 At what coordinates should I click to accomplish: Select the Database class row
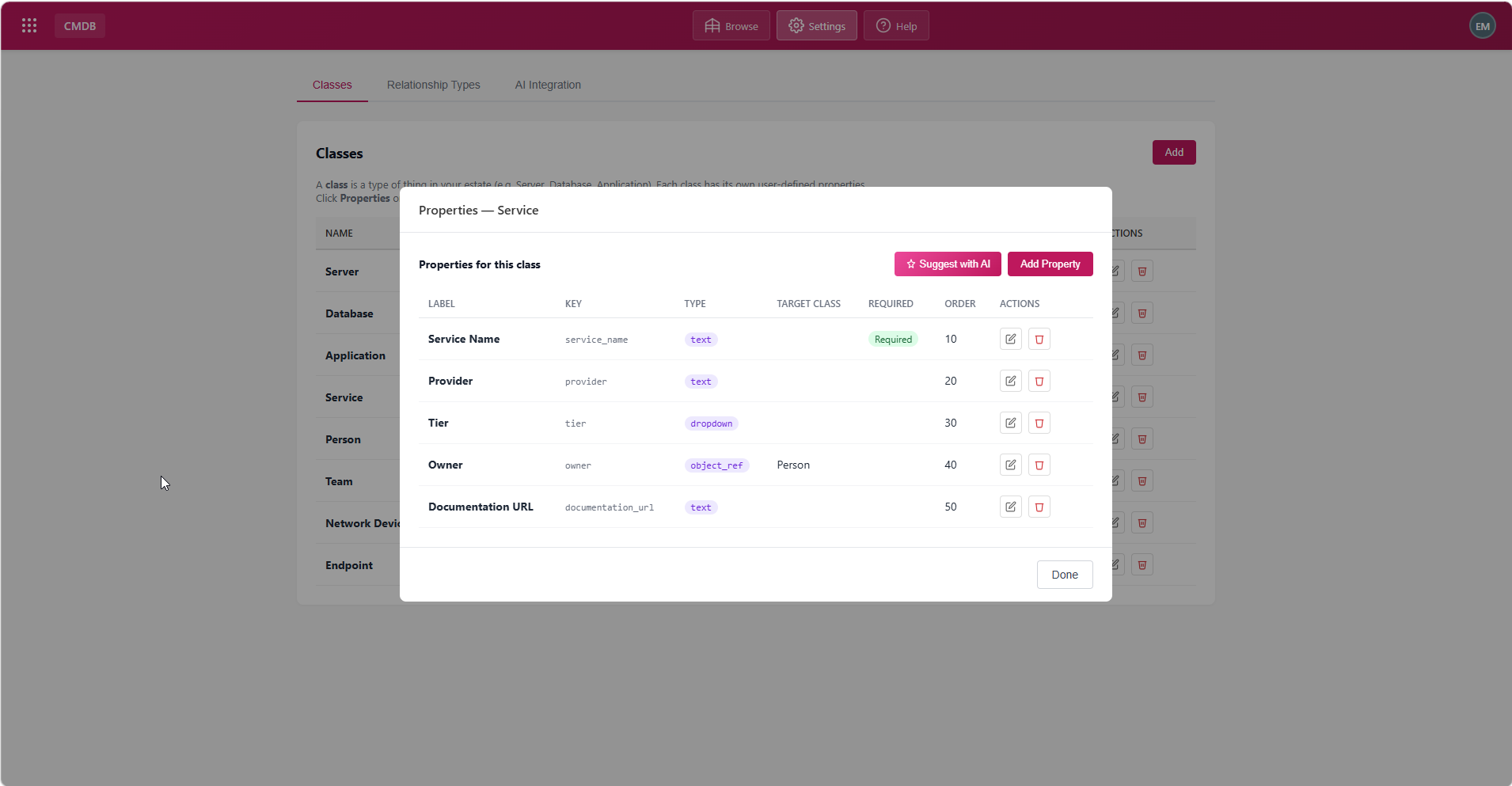[x=358, y=313]
